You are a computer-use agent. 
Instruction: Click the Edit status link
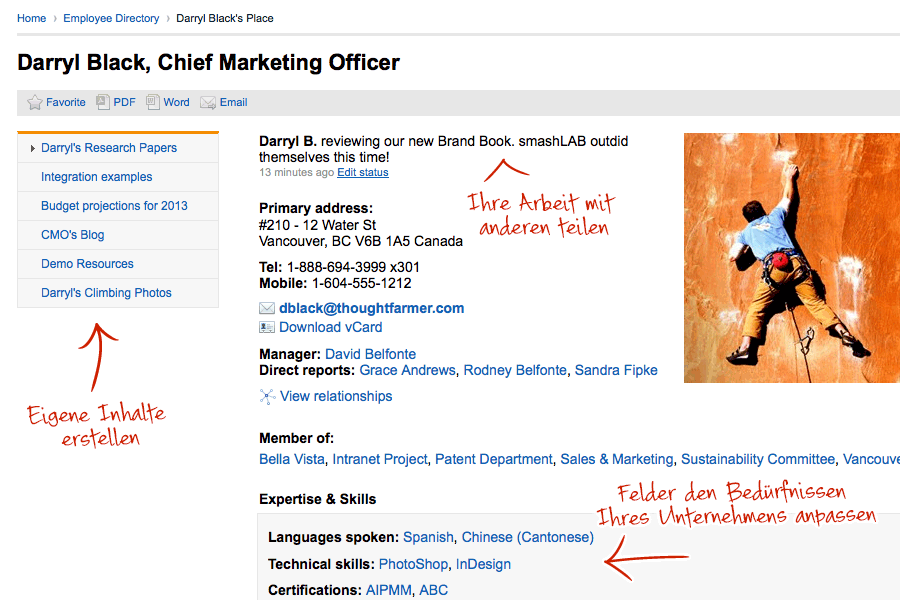tap(363, 172)
